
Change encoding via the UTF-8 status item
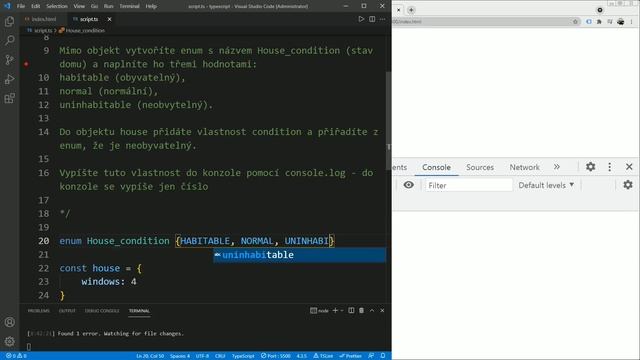click(202, 356)
